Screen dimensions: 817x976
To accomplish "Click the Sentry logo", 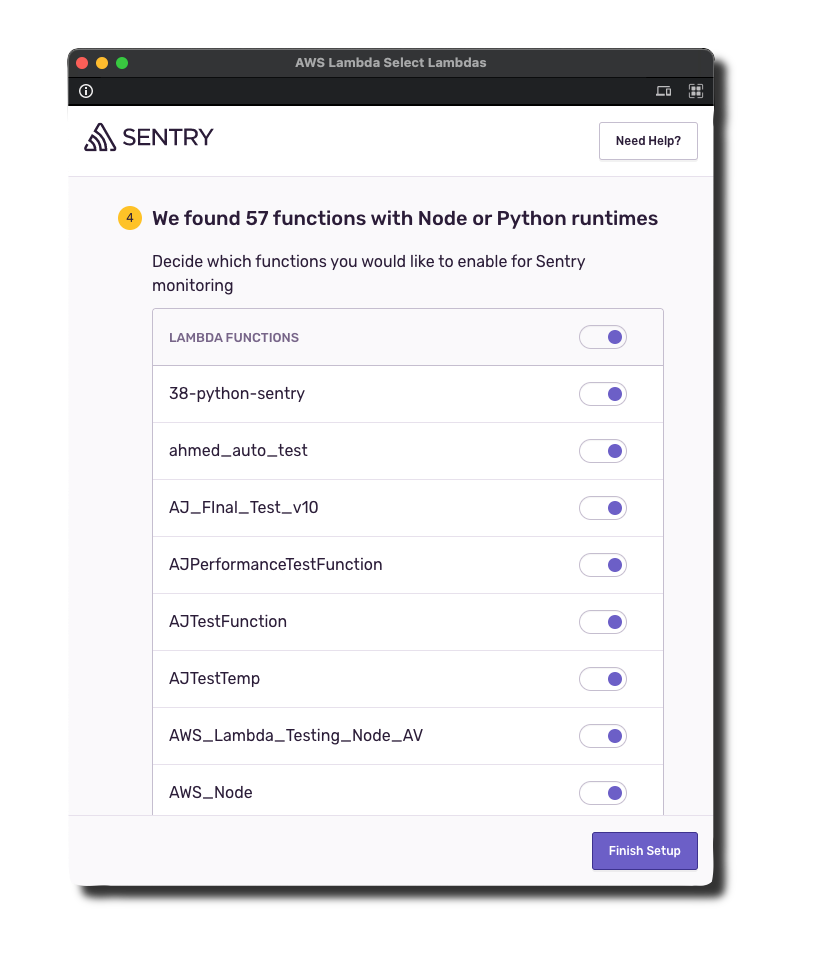I will (149, 137).
